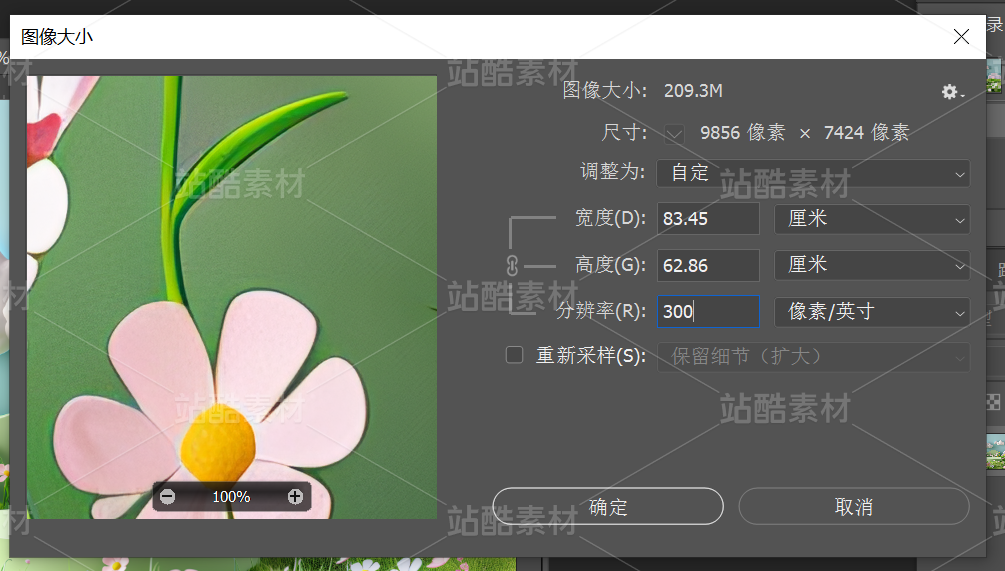Zoom out the preview with minus button
This screenshot has height=571, width=1005.
[x=167, y=497]
